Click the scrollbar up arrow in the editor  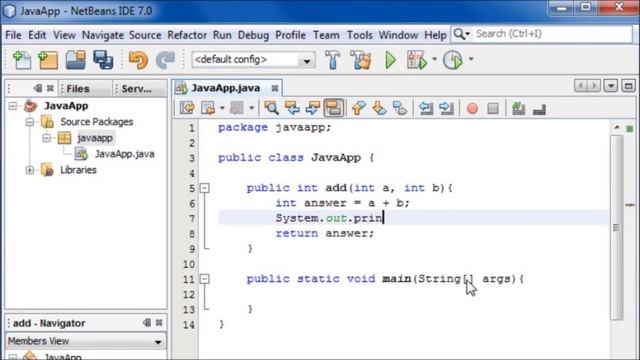(617, 128)
